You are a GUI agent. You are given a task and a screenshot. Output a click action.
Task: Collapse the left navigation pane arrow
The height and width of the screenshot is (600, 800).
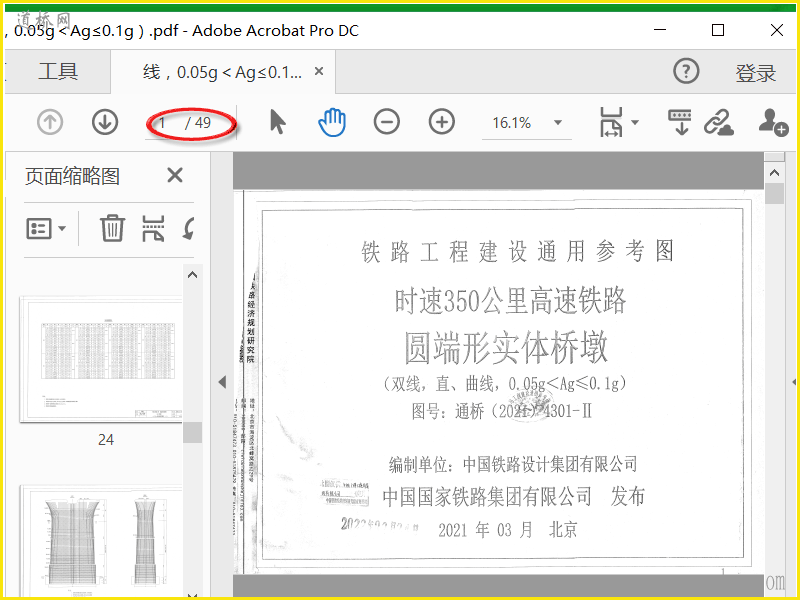click(222, 382)
